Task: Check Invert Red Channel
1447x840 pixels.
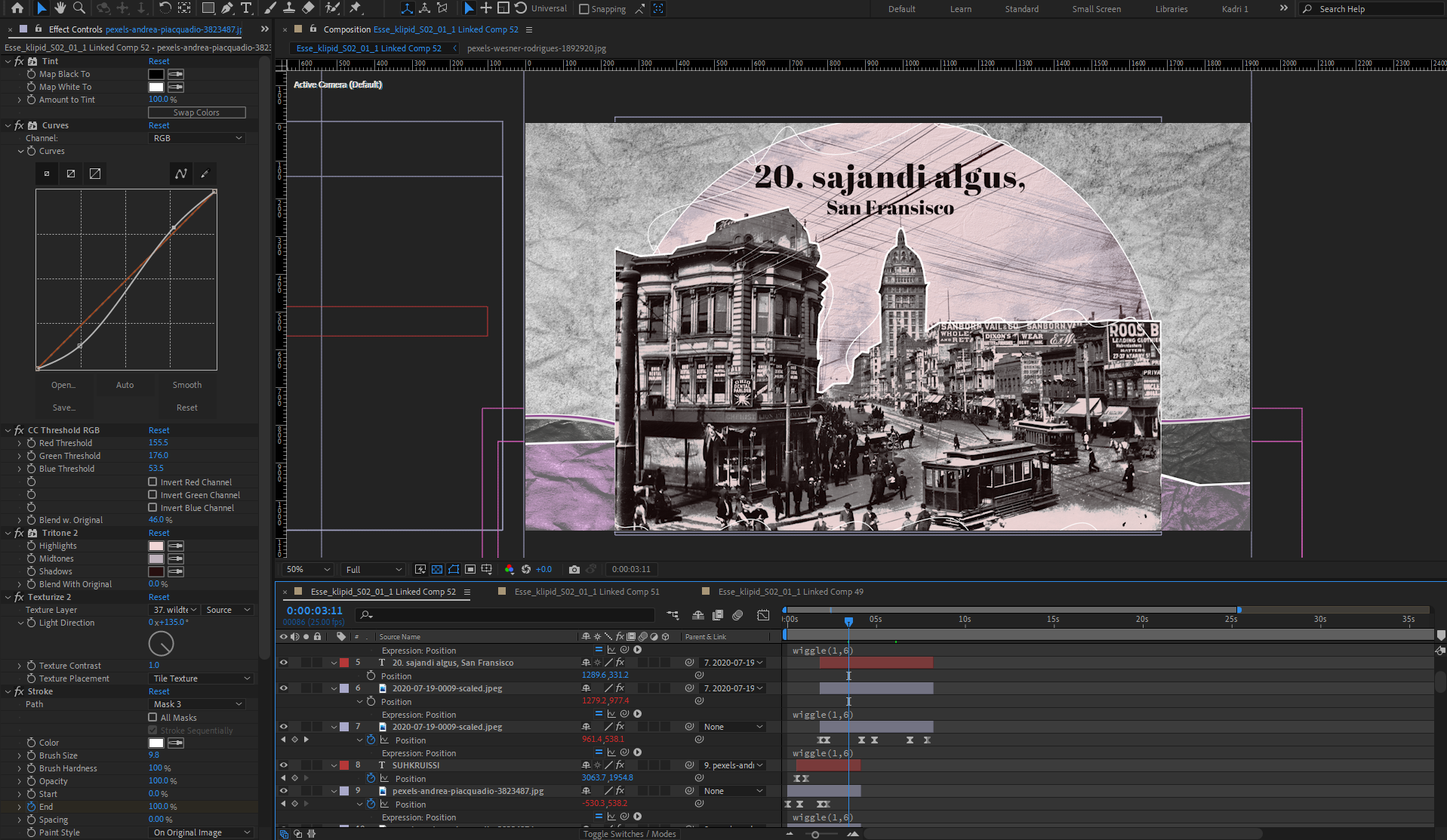Action: point(152,482)
